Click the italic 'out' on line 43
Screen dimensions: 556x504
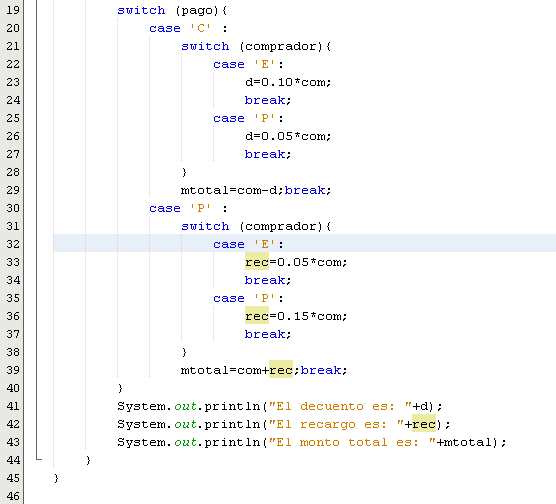(185, 442)
